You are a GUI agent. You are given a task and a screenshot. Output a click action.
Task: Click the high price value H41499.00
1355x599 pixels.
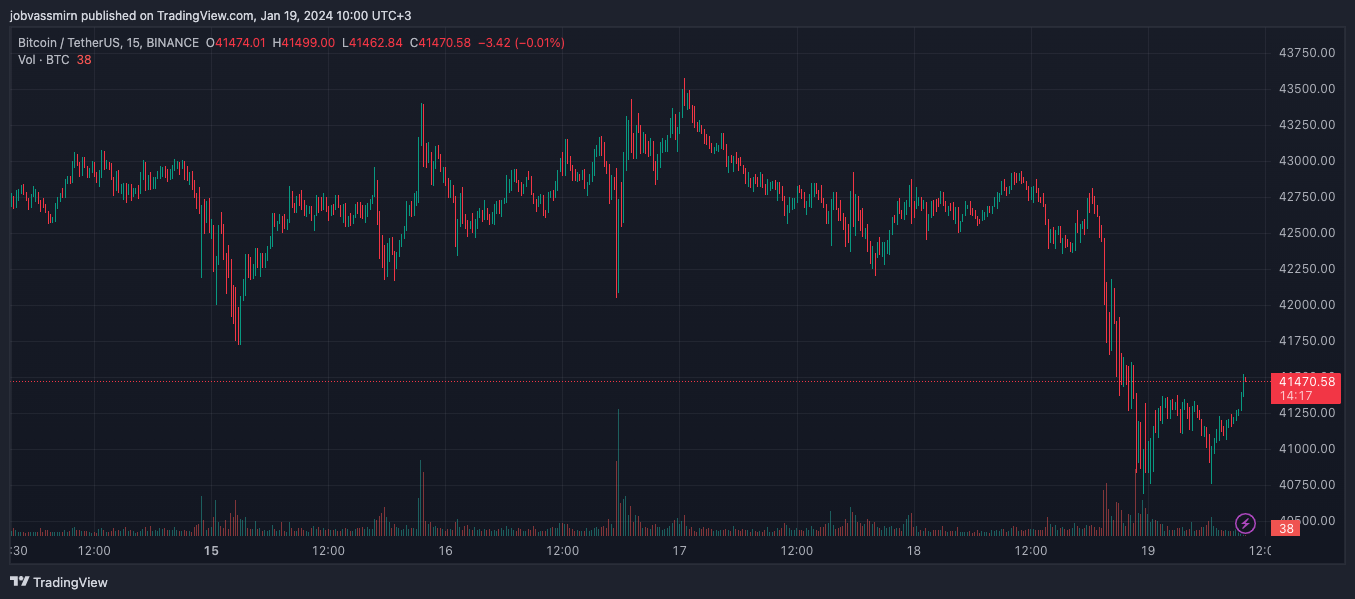[306, 43]
